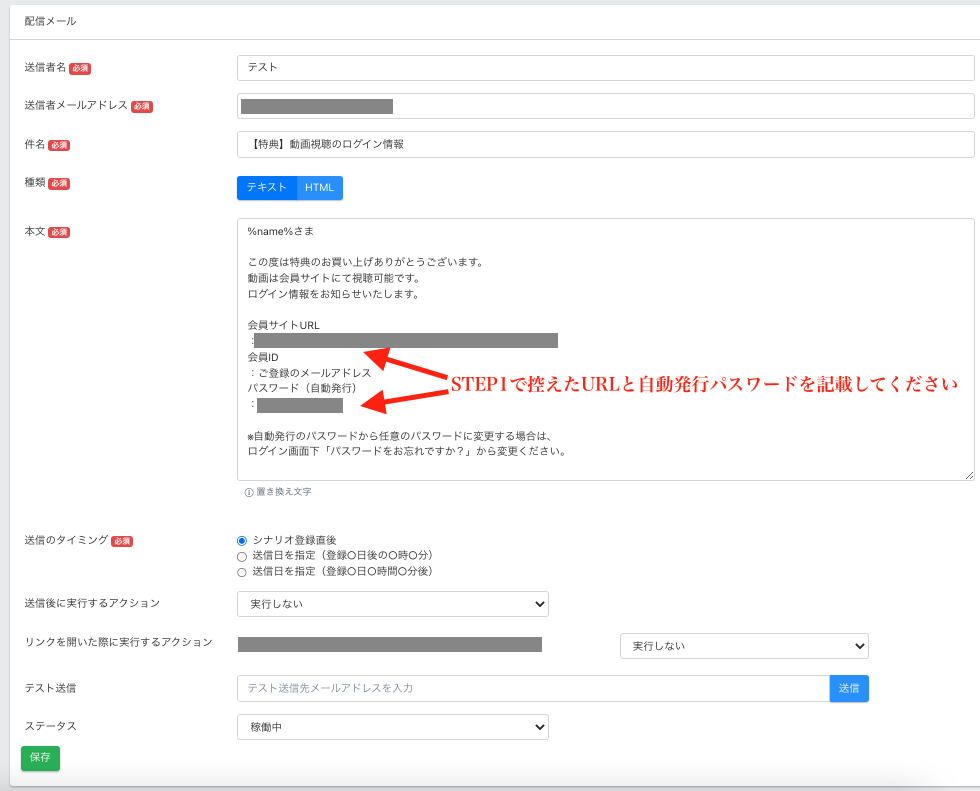Screen dimensions: 980x791
Task: Open the 置き換え文字 help link
Action: (284, 493)
